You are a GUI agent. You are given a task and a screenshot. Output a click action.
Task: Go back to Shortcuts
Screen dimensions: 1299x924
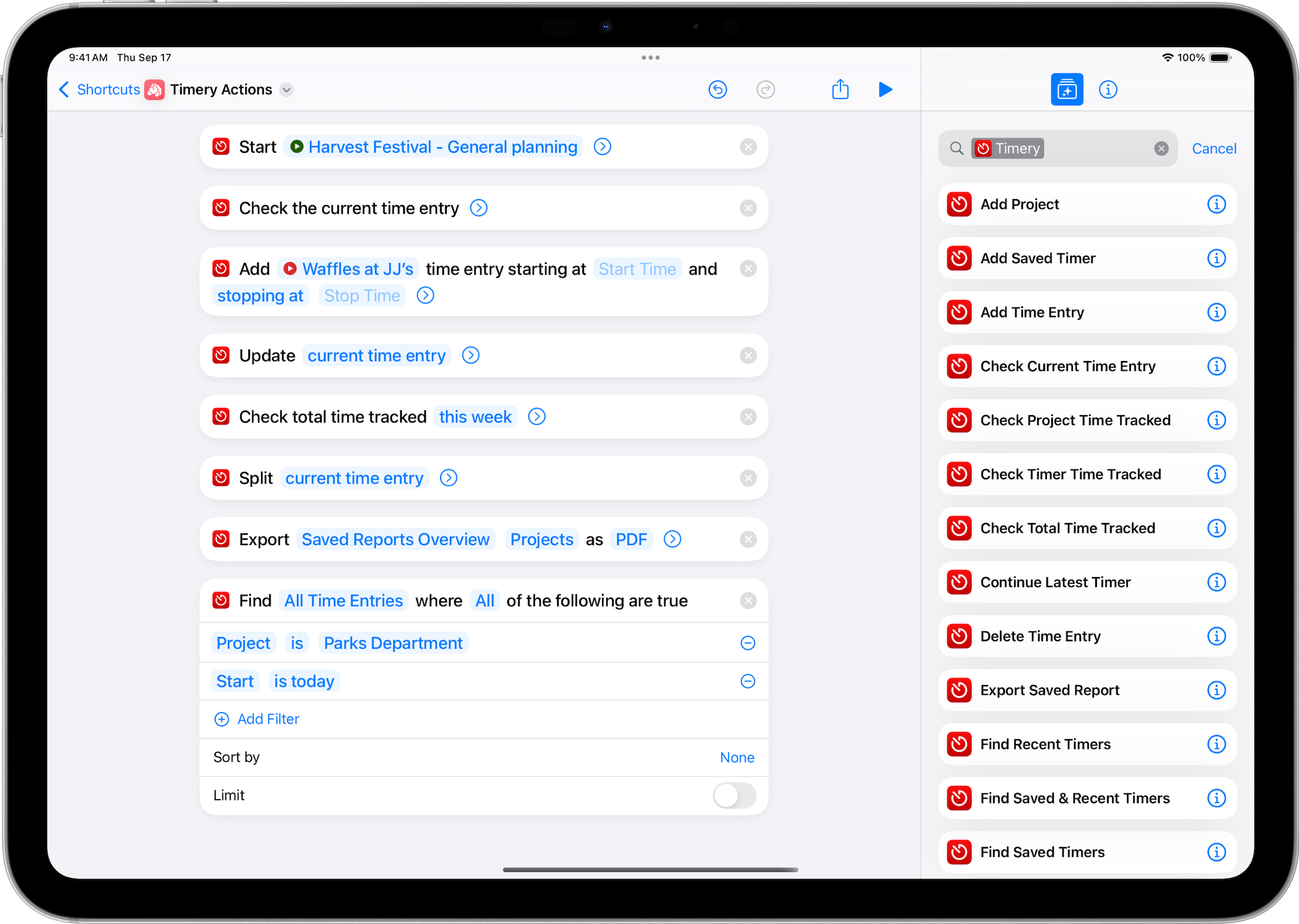pyautogui.click(x=100, y=90)
